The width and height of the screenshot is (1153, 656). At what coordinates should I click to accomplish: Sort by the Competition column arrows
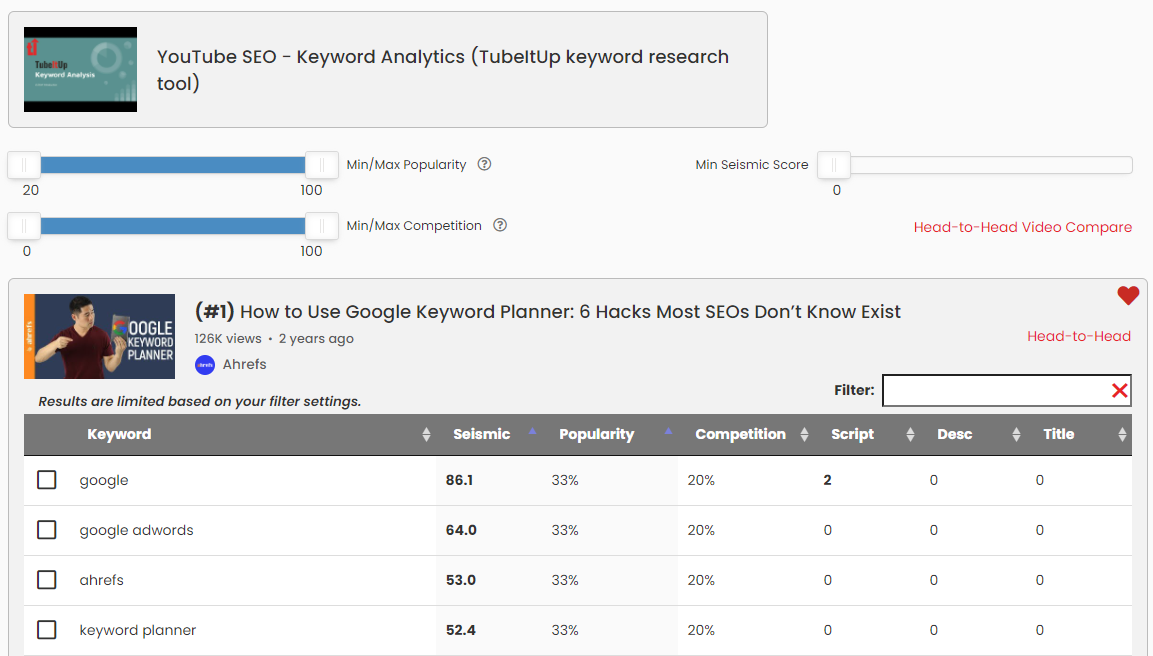point(804,435)
